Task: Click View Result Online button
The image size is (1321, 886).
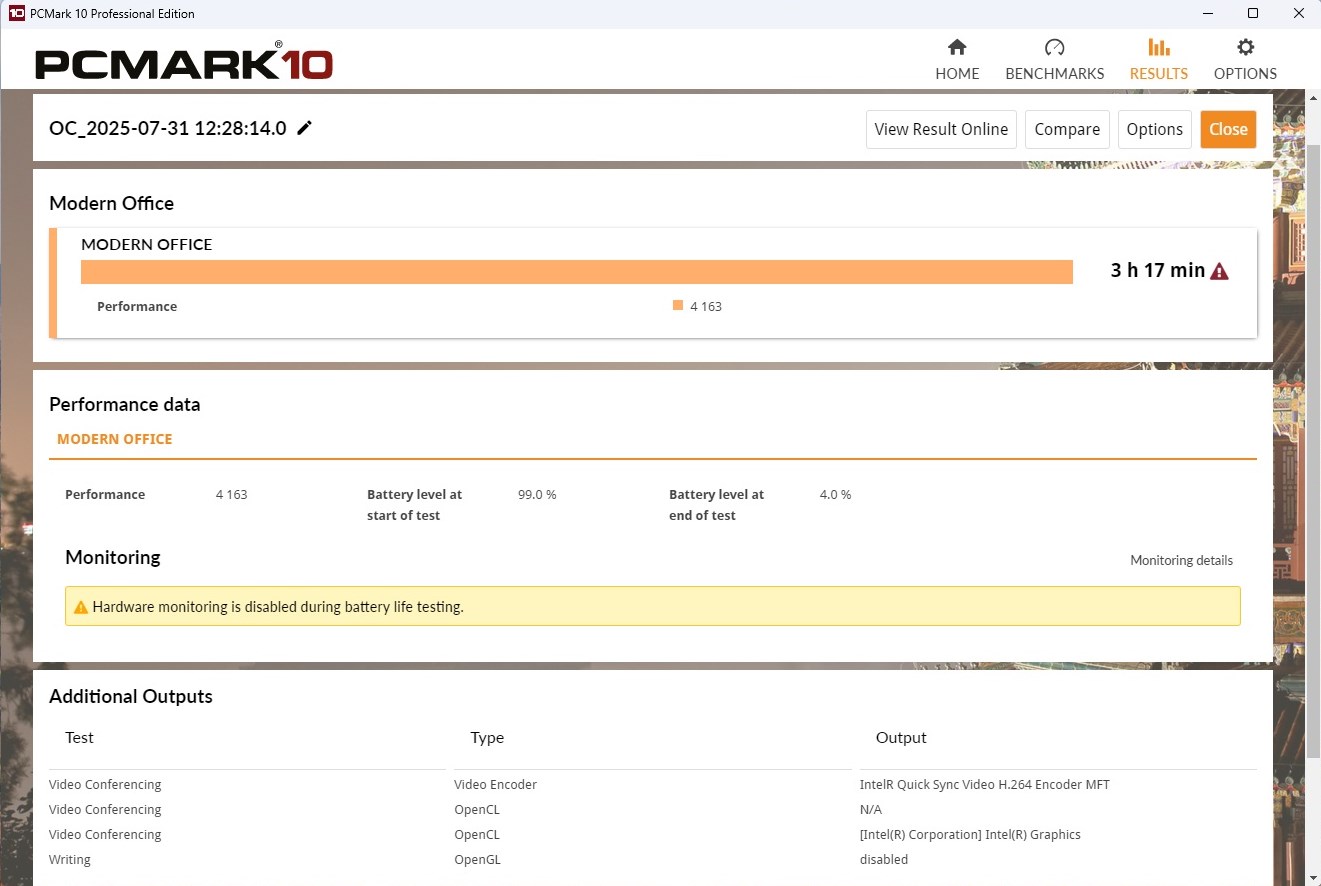Action: 941,129
